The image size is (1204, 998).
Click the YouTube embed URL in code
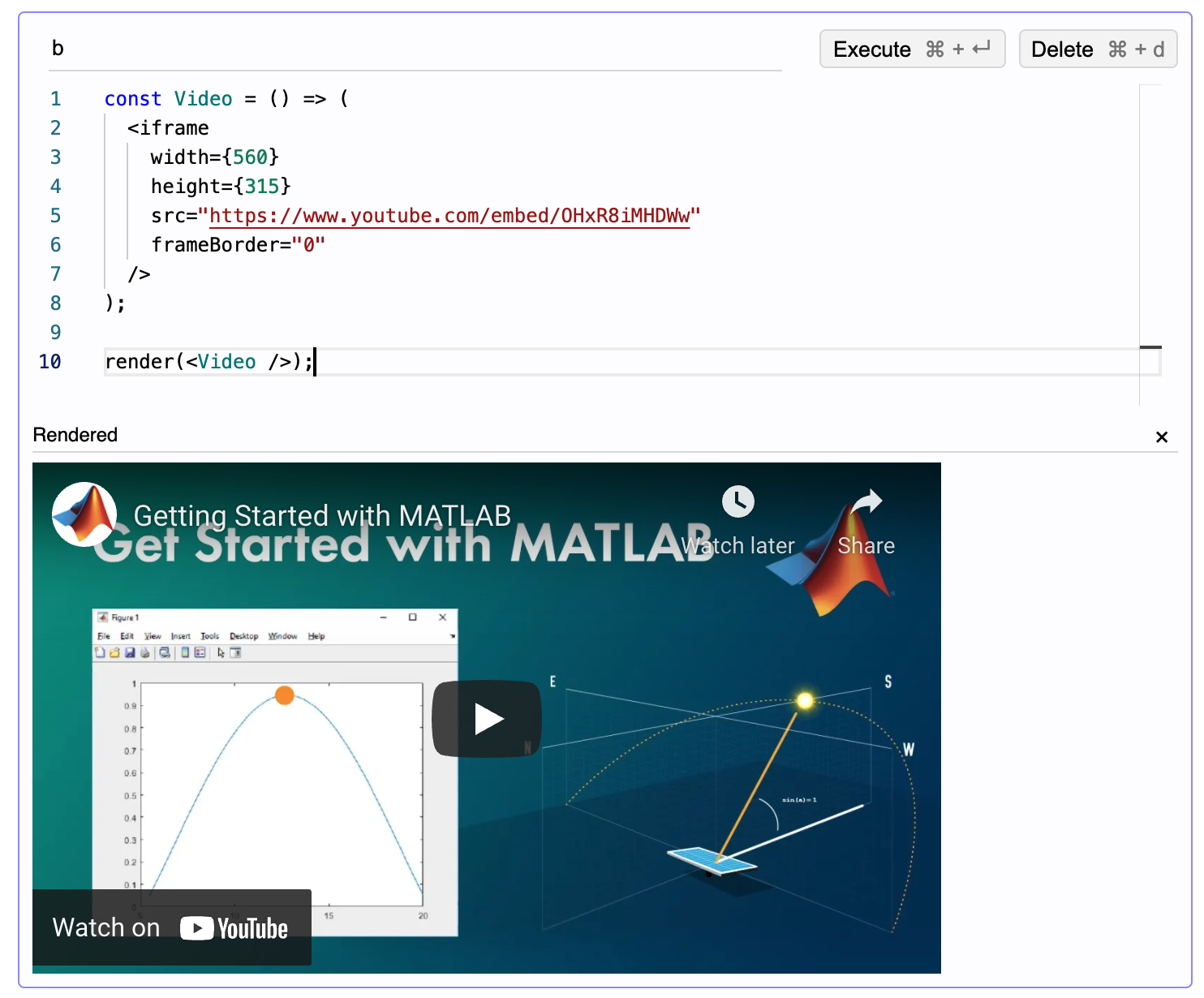tap(449, 216)
